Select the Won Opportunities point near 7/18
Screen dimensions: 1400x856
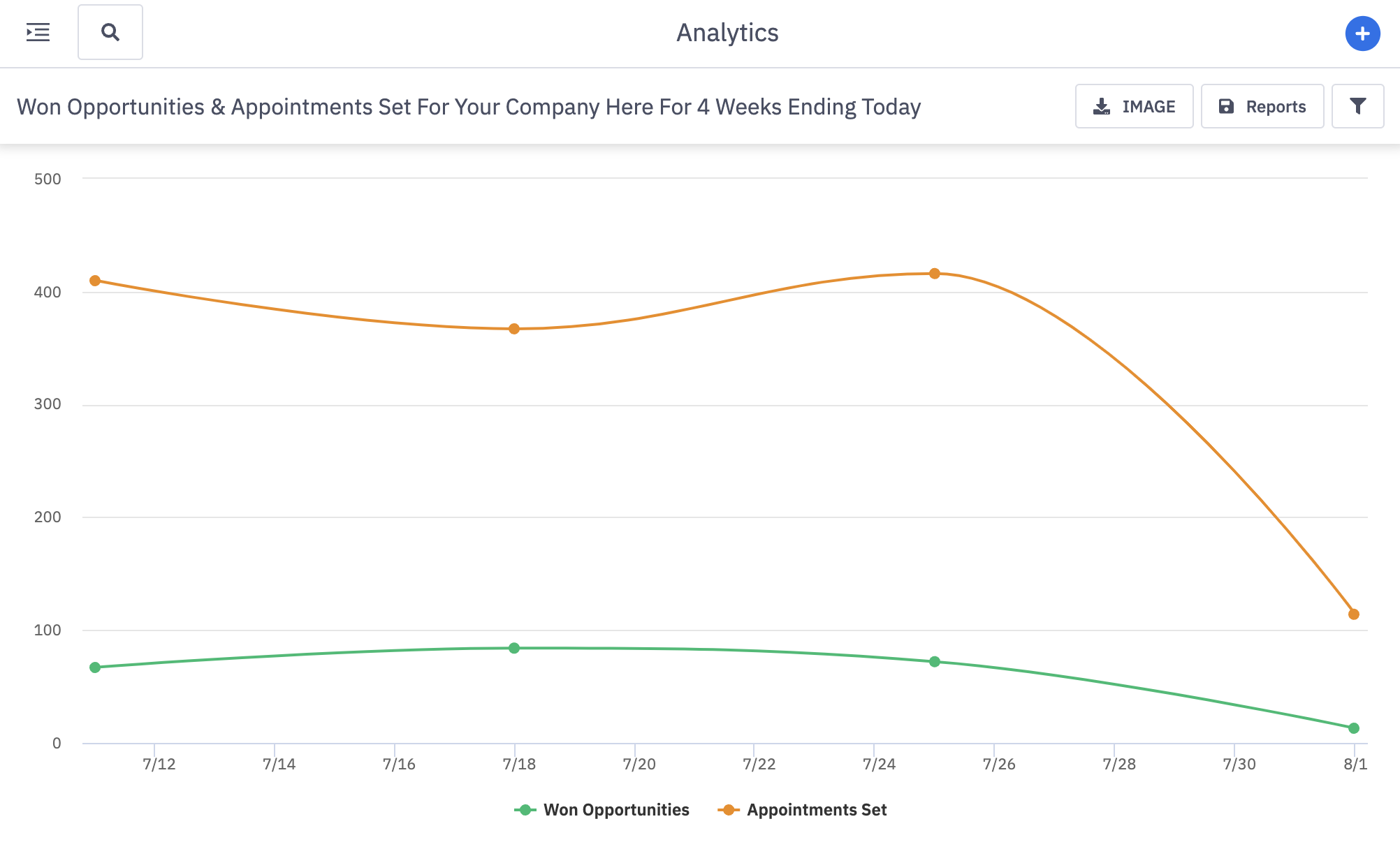(x=514, y=648)
